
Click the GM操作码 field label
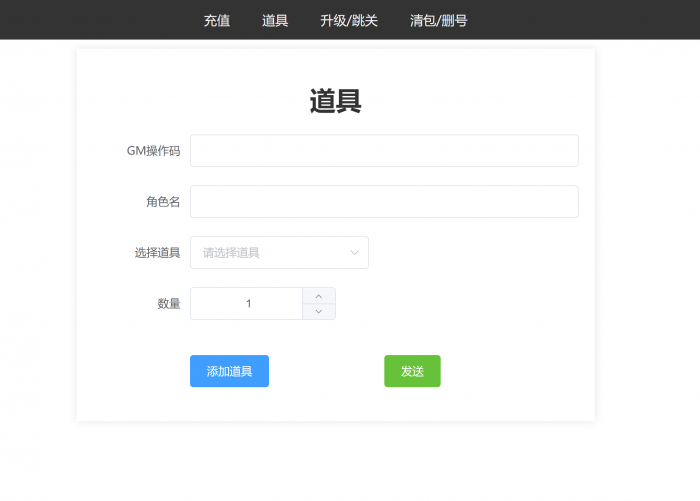coord(153,151)
